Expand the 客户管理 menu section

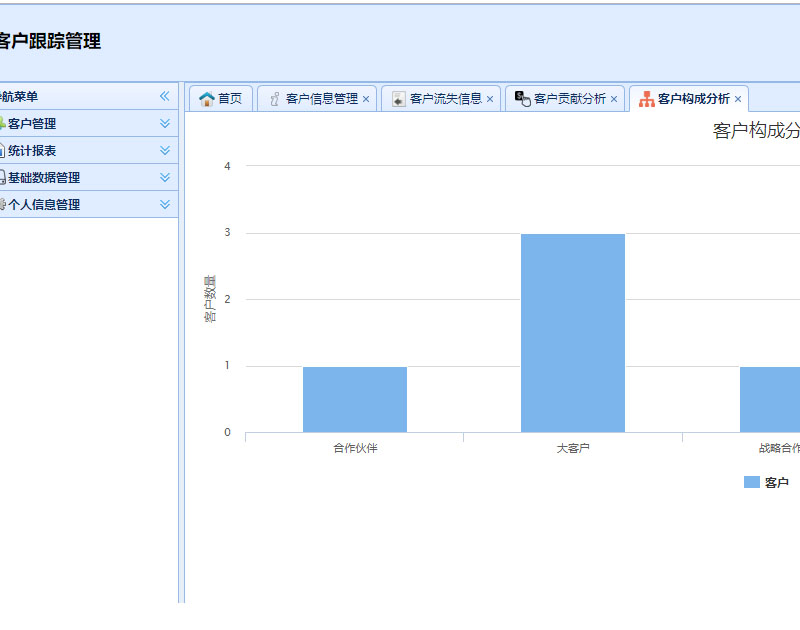click(x=165, y=124)
